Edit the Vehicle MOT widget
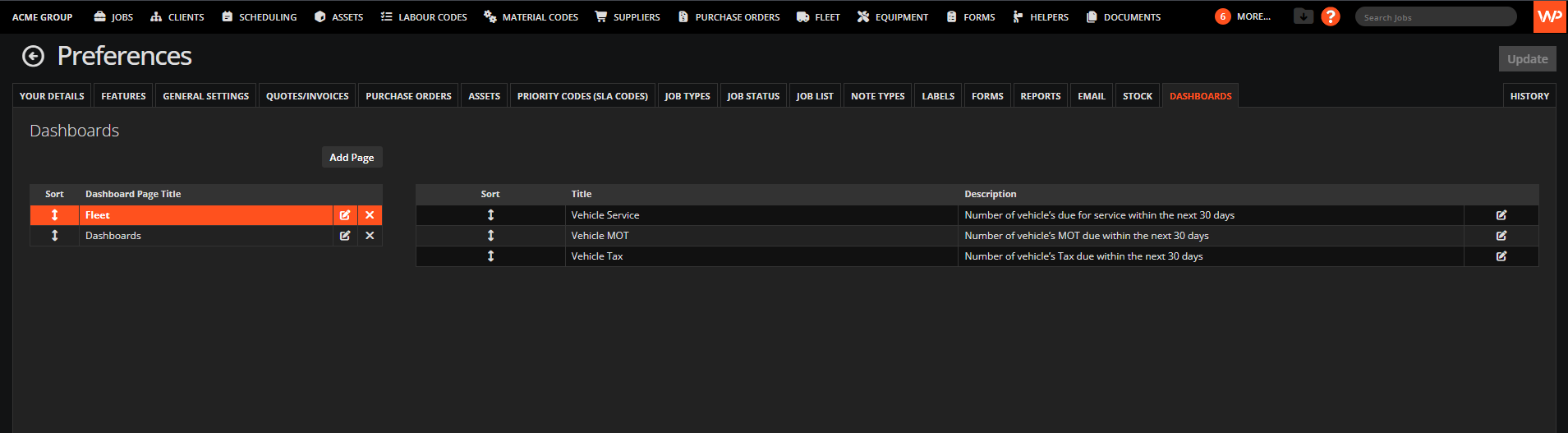Viewport: 1568px width, 433px height. coord(1501,236)
